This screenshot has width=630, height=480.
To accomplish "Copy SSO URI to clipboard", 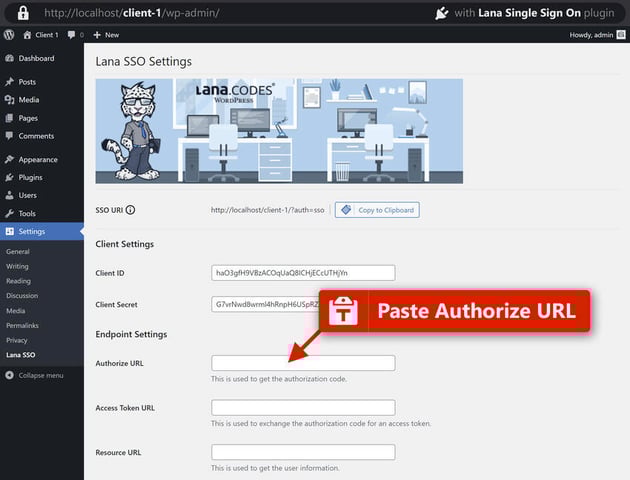I will [377, 210].
